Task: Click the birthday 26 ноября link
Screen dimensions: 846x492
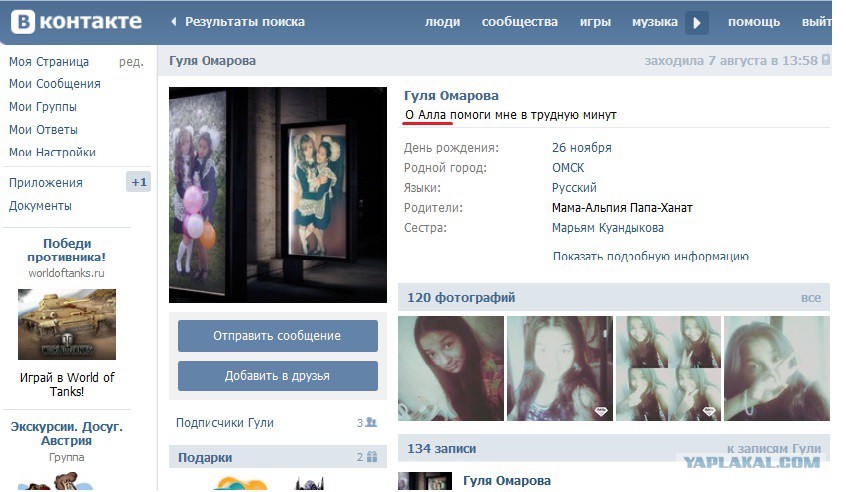Action: click(582, 148)
